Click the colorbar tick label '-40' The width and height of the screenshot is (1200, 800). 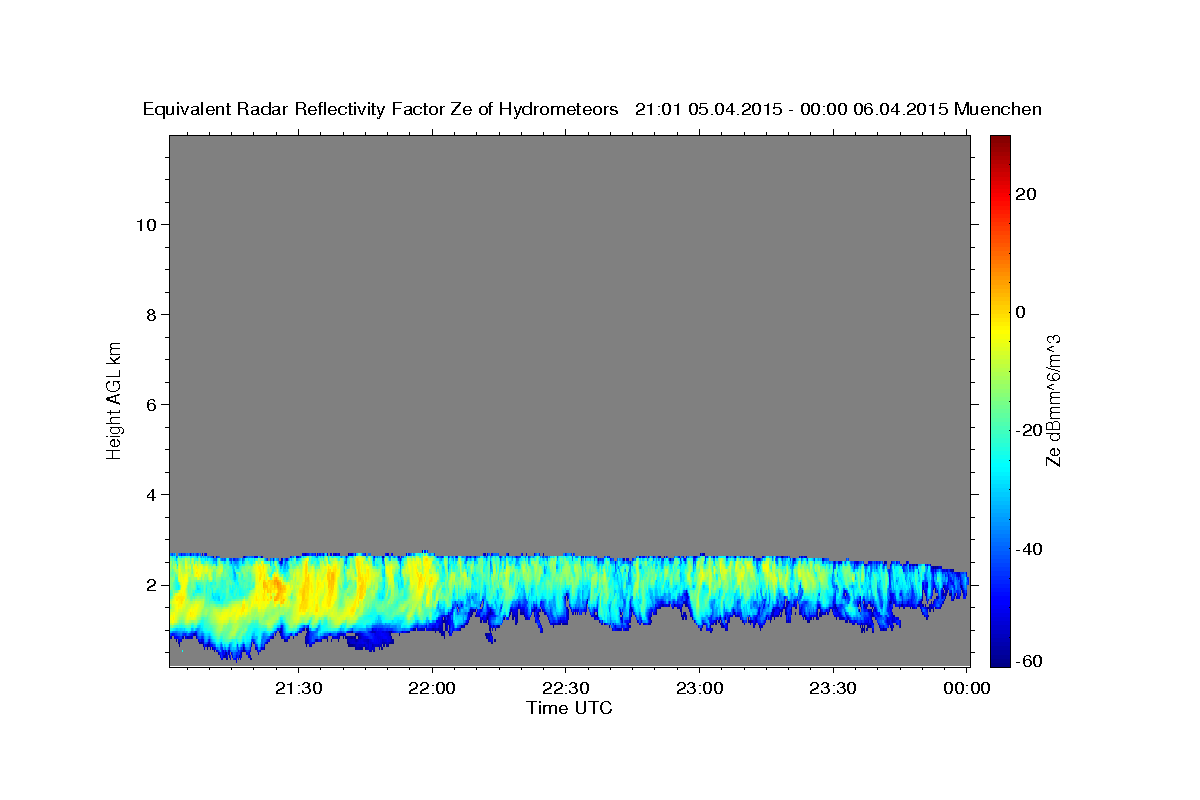1027,549
